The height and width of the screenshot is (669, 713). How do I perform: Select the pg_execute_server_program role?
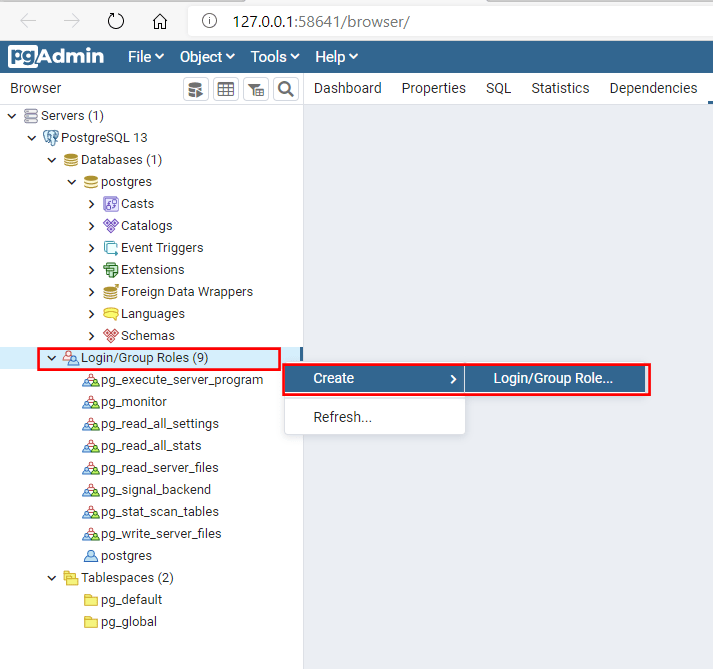[x=182, y=380]
